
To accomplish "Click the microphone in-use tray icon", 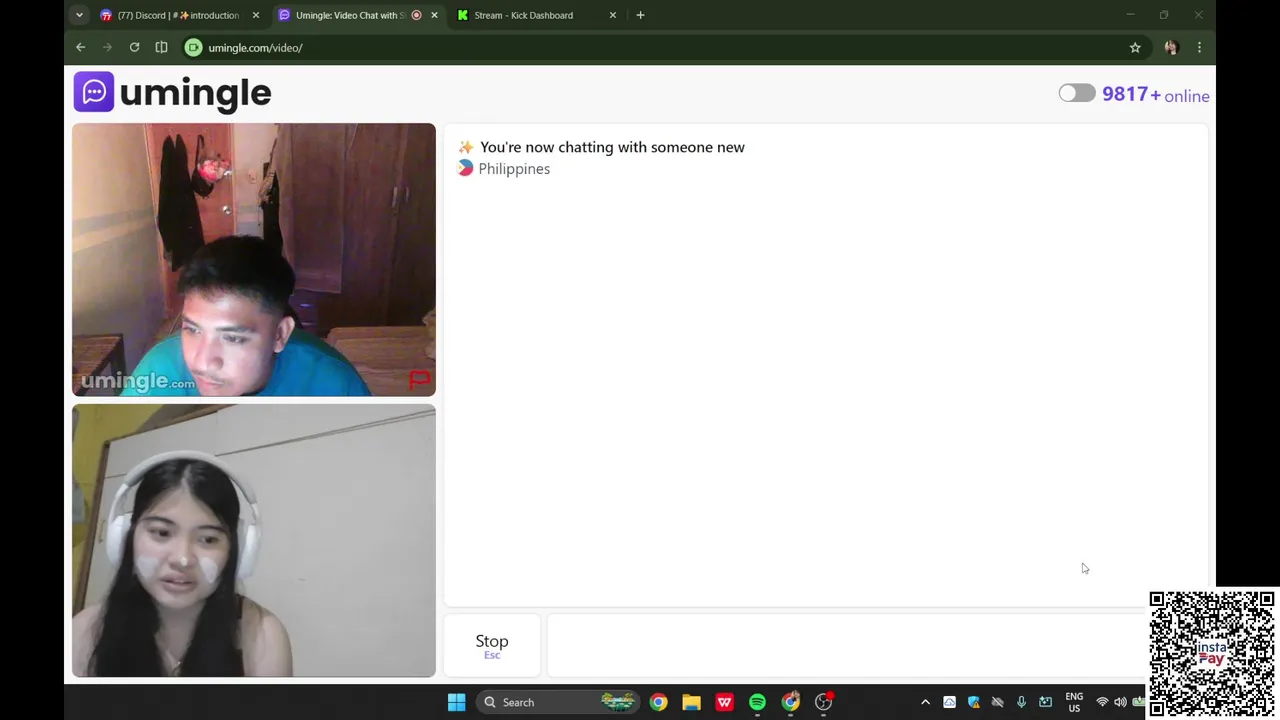I will (1021, 702).
